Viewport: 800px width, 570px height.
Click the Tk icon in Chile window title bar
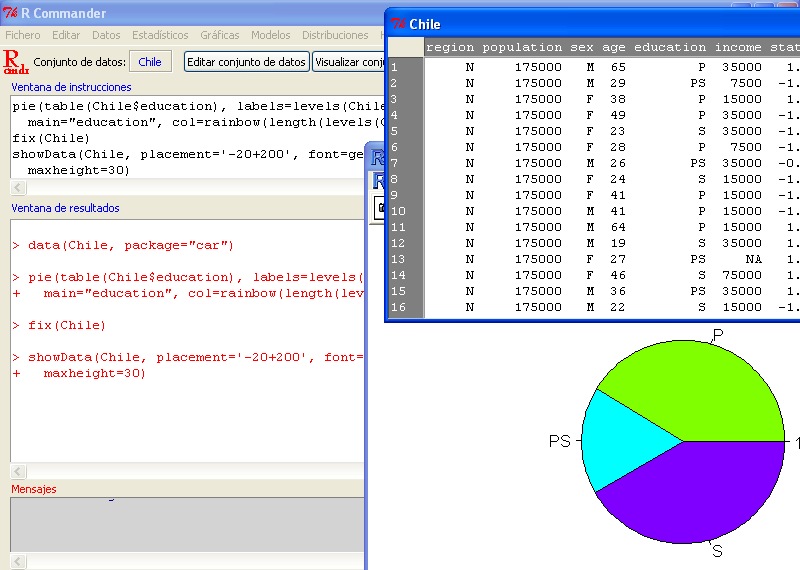click(398, 24)
